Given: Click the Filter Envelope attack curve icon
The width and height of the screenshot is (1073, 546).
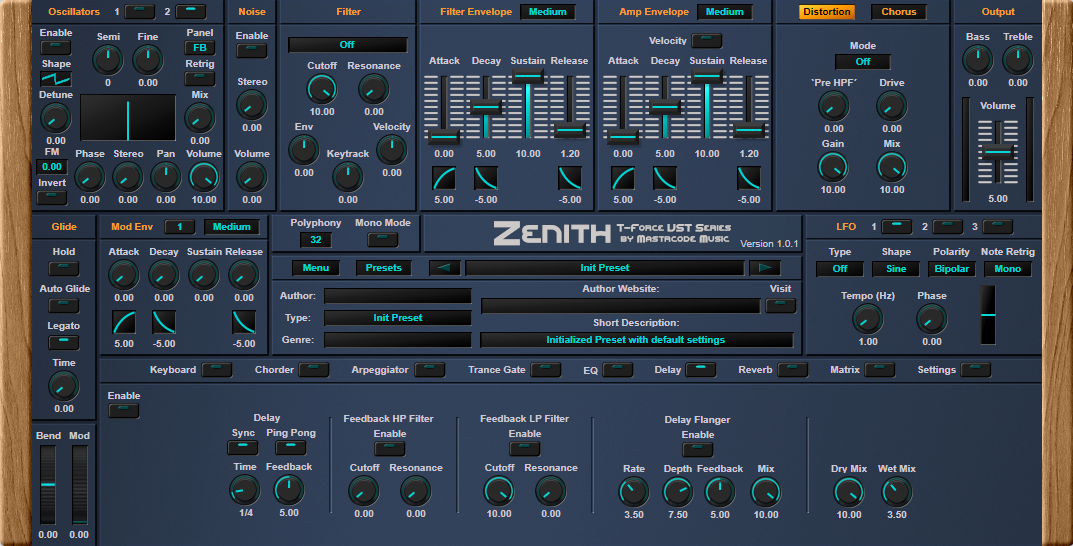Looking at the screenshot, I should click(x=444, y=178).
